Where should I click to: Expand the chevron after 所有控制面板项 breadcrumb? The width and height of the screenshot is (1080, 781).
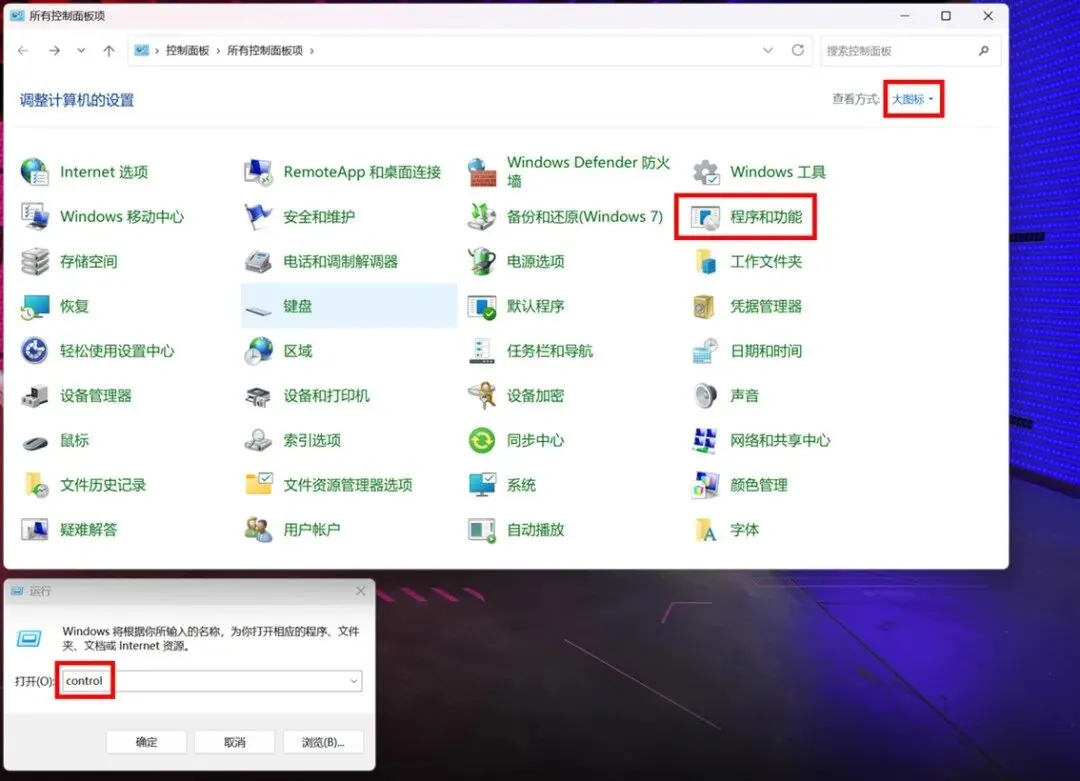click(x=312, y=50)
